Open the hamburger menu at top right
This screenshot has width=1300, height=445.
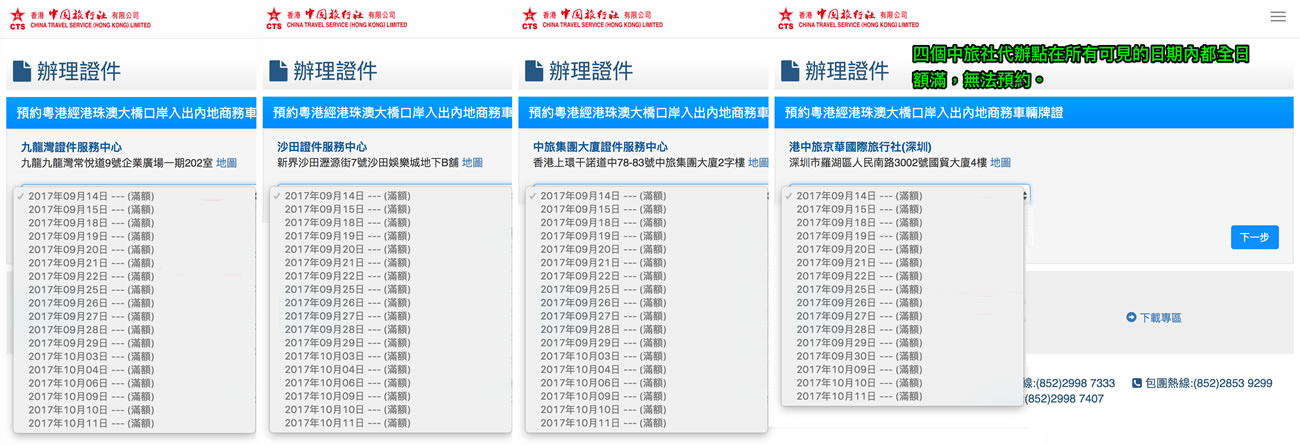1278,17
